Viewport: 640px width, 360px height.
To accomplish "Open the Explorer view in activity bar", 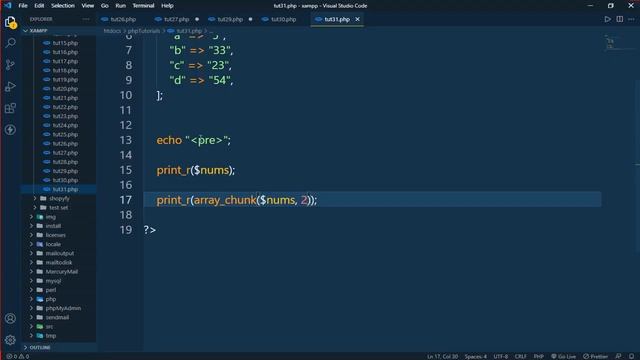I will pos(11,22).
